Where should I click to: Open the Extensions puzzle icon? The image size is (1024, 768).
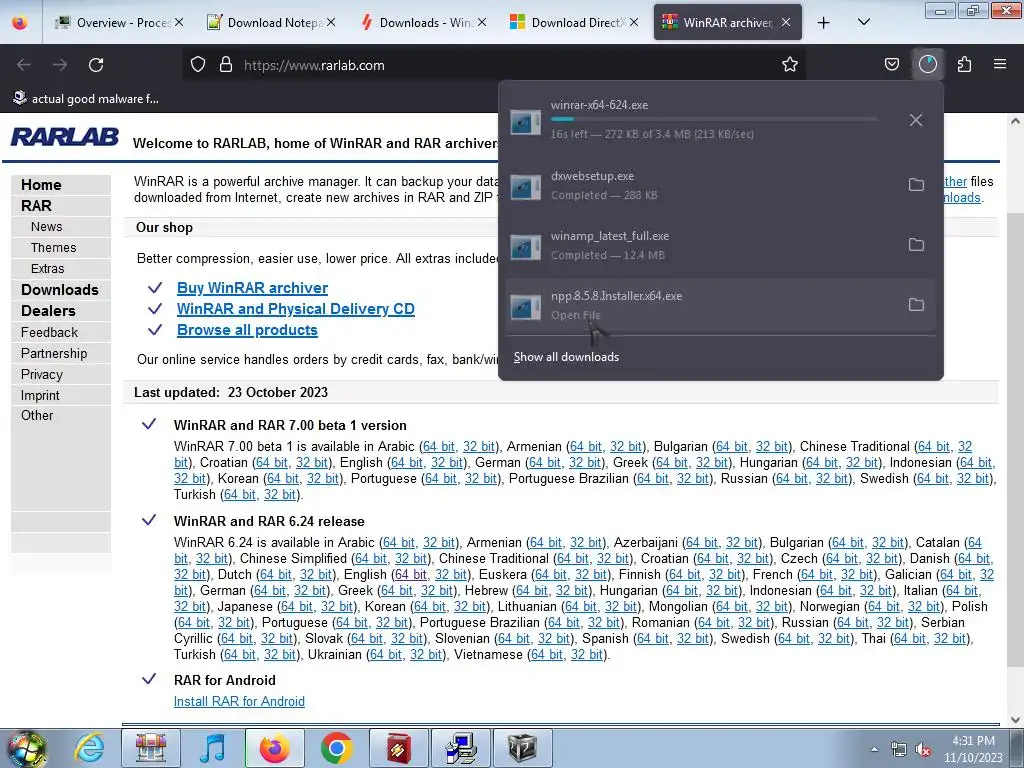(964, 64)
